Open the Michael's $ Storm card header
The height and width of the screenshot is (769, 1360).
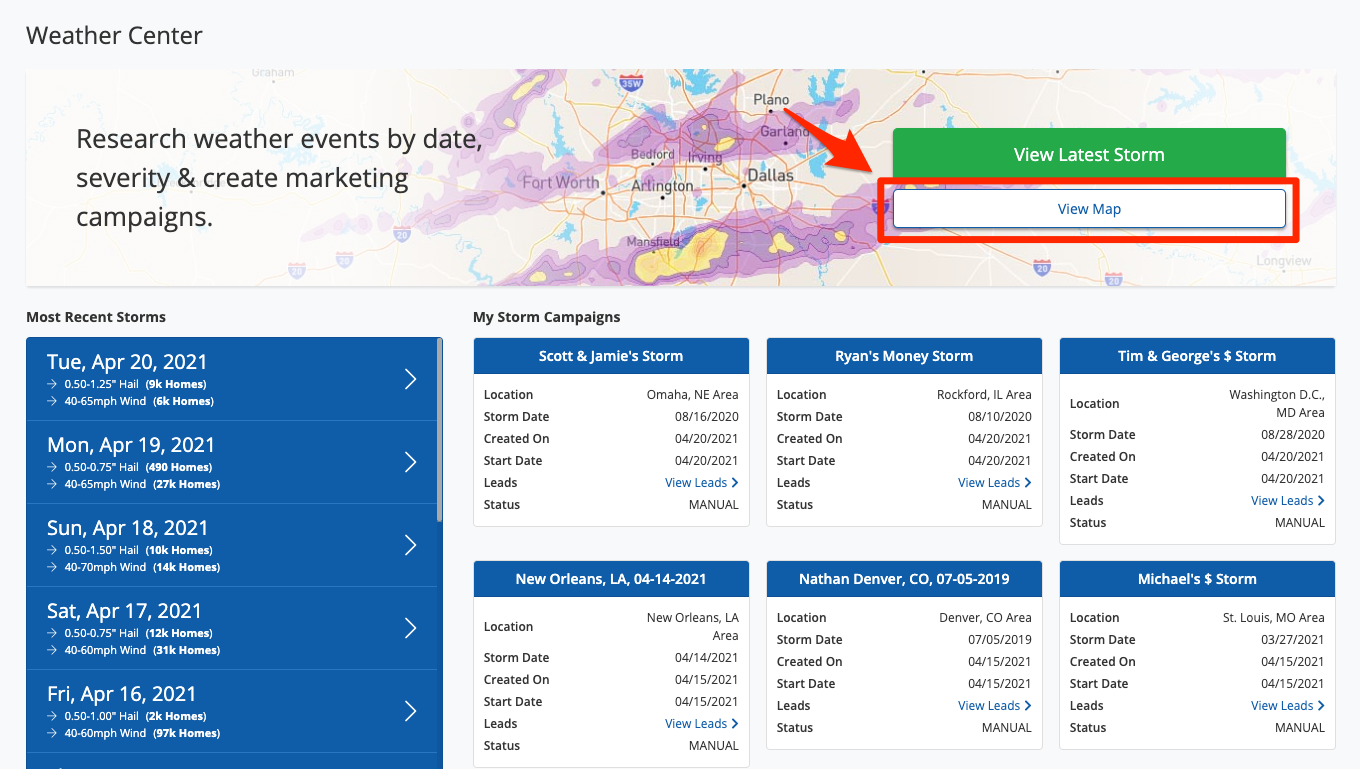point(1197,579)
